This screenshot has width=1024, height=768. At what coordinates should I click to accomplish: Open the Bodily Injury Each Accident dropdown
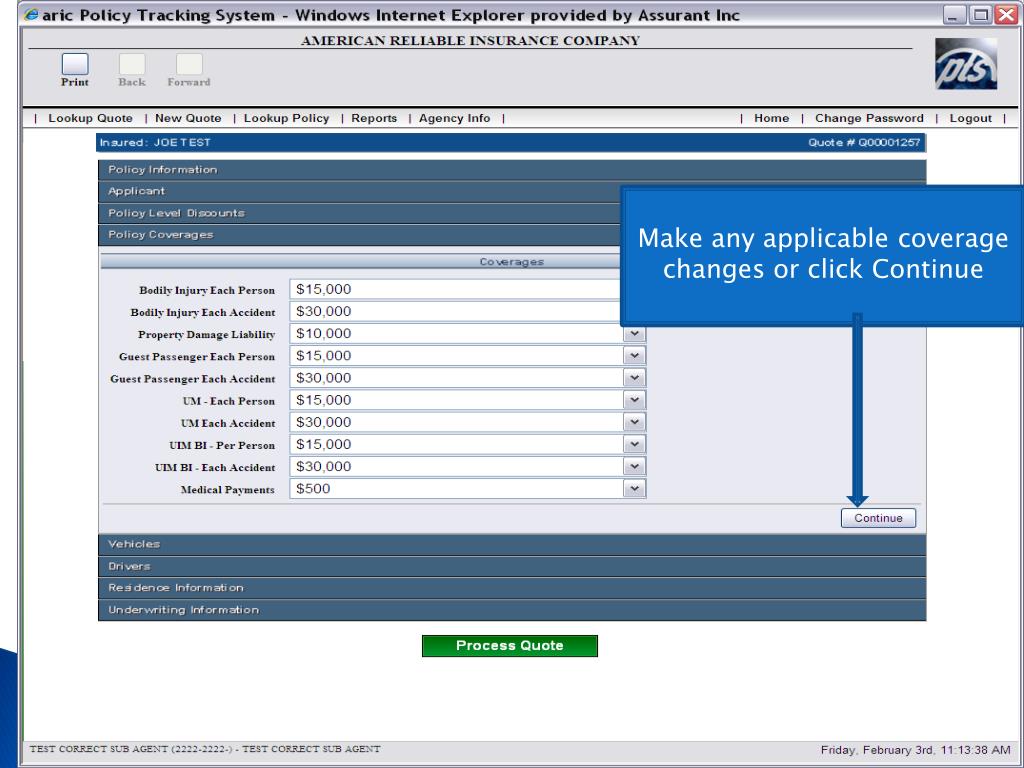[x=455, y=312]
